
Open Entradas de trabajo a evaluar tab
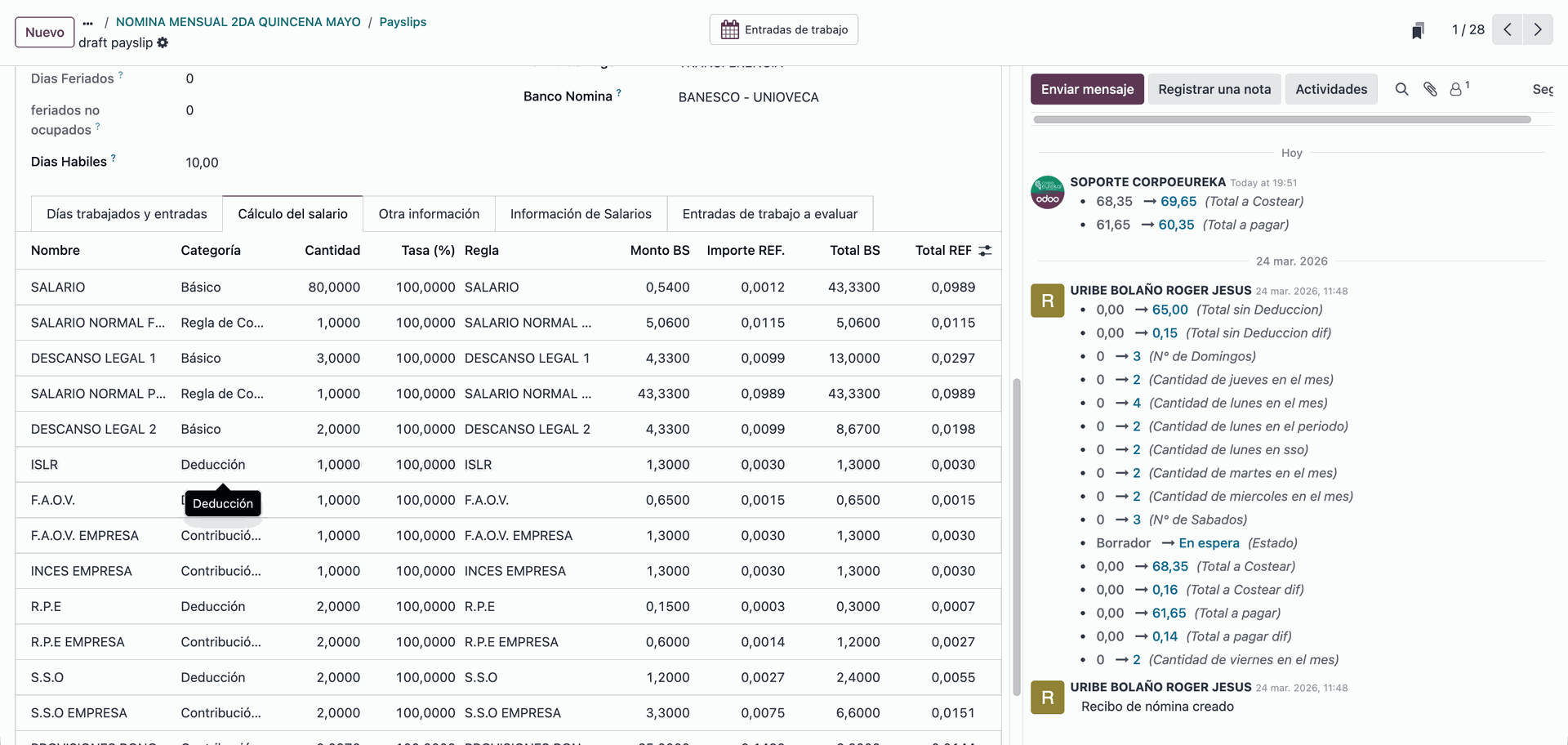click(x=769, y=214)
